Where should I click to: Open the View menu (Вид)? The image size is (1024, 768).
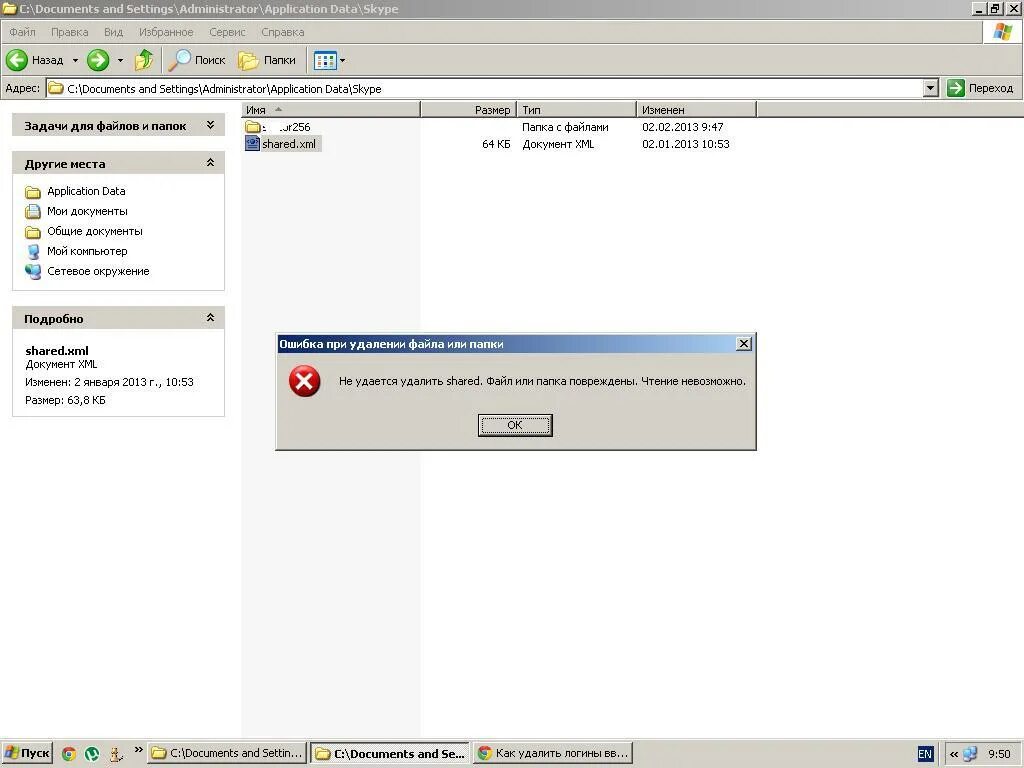[x=113, y=32]
